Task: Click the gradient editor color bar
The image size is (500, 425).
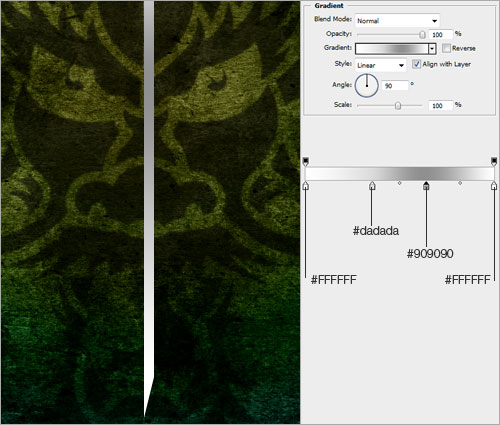Action: coord(400,174)
